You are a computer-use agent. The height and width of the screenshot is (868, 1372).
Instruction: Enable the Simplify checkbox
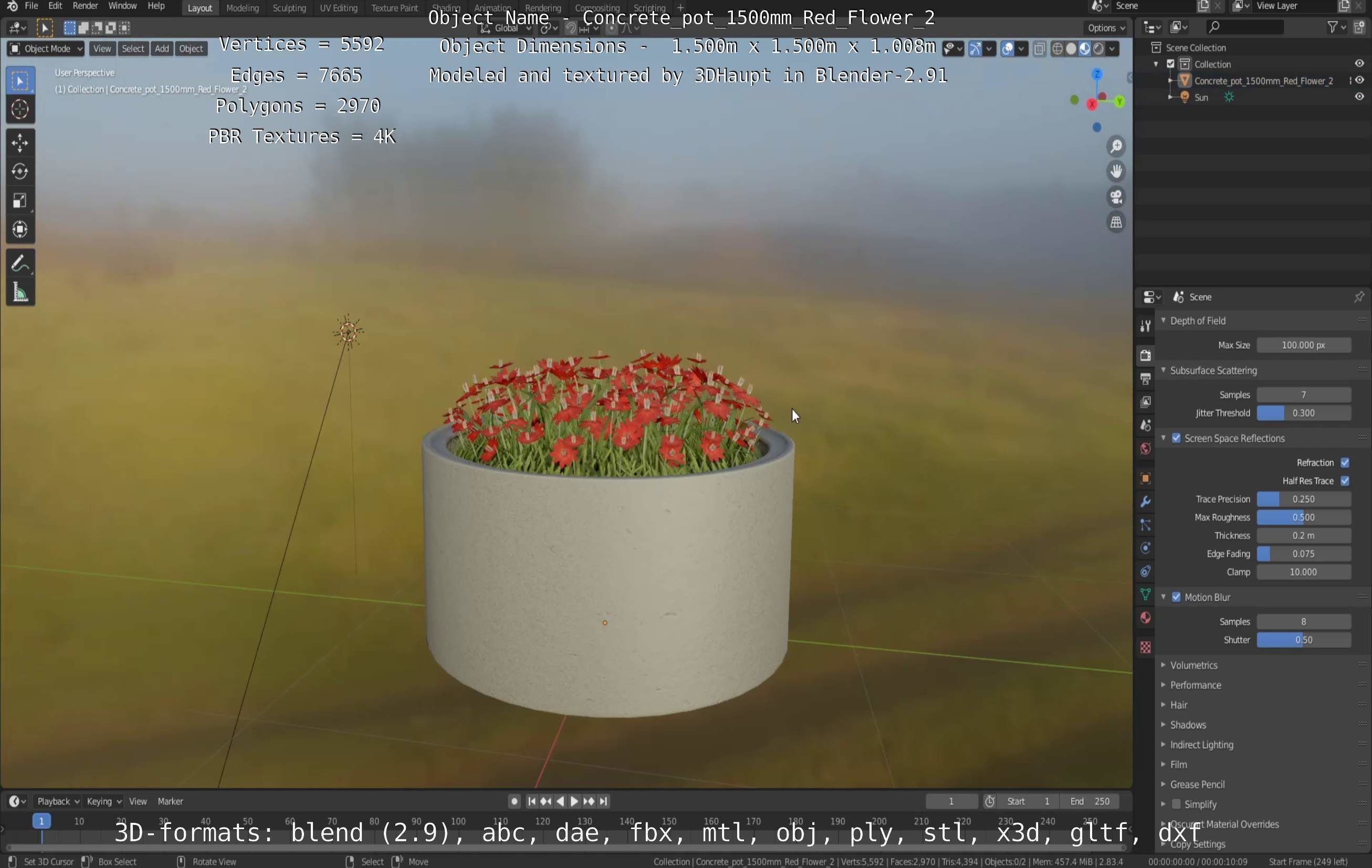1177,804
